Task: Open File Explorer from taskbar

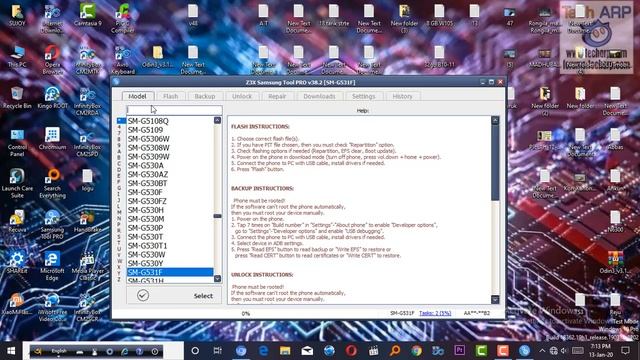Action: 285,351
